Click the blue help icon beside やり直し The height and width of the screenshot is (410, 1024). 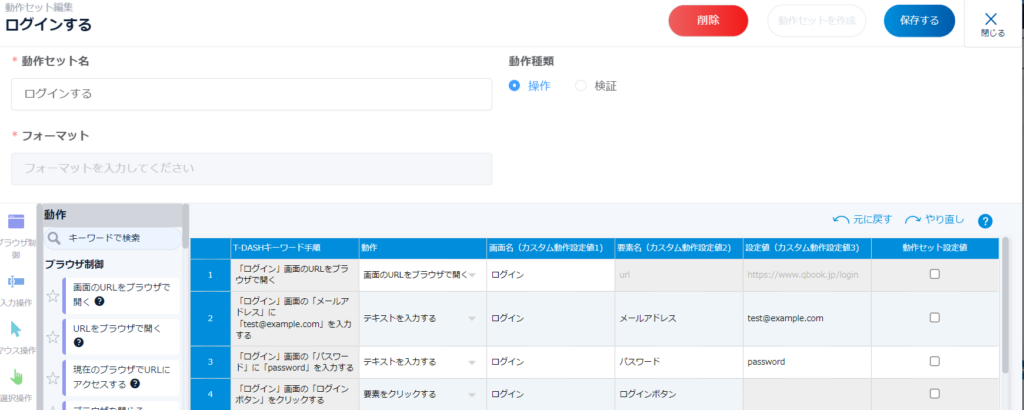point(984,221)
